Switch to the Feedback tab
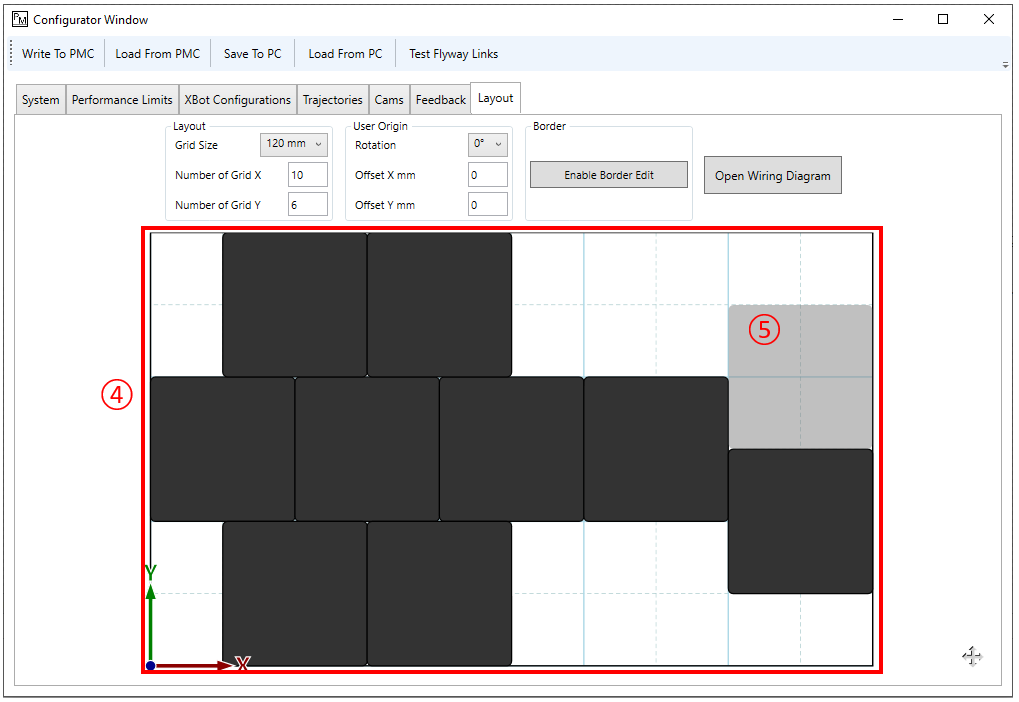The height and width of the screenshot is (702, 1019). pos(440,99)
